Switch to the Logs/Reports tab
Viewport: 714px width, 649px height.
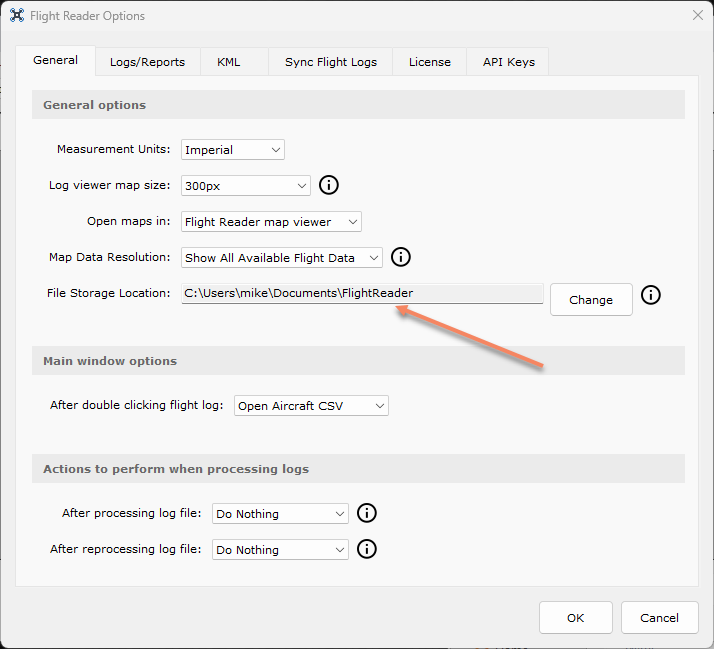147,62
